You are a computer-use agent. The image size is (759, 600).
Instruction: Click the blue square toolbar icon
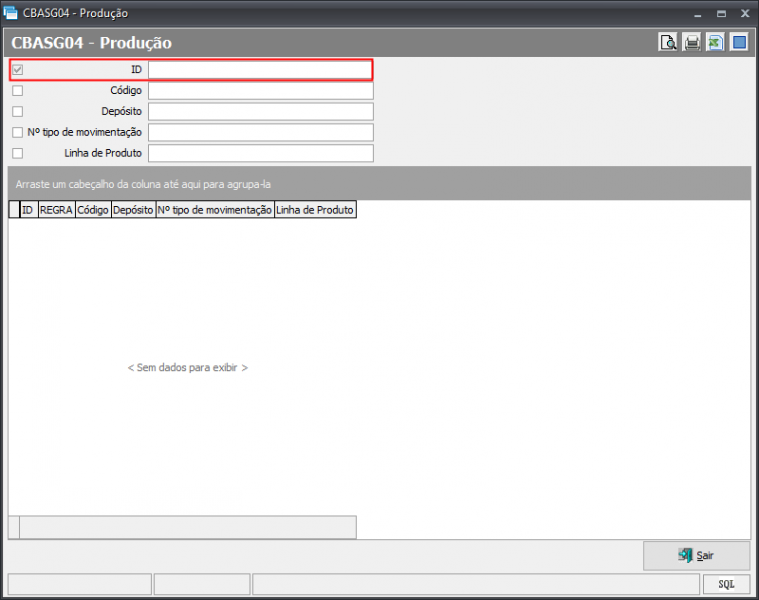(739, 43)
